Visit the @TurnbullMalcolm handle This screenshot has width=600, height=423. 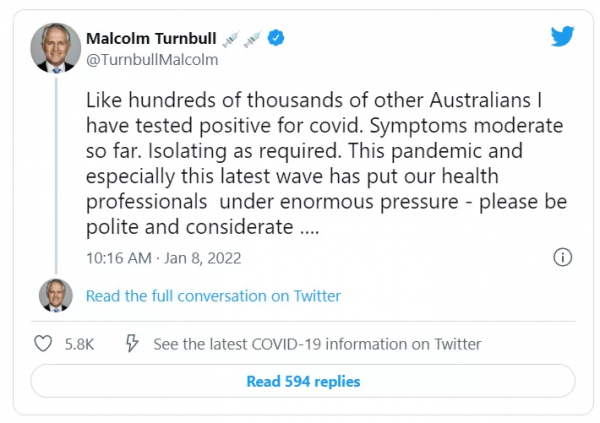152,59
